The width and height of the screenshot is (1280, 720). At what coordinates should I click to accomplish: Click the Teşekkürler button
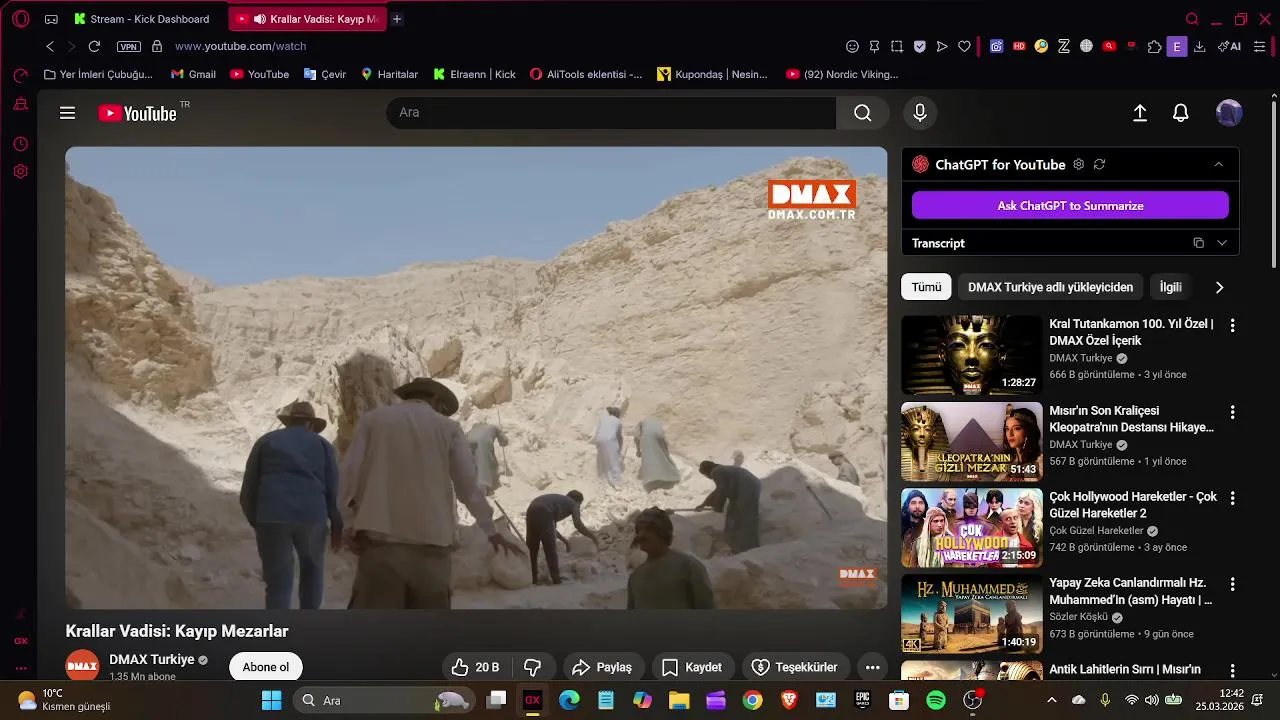(795, 667)
